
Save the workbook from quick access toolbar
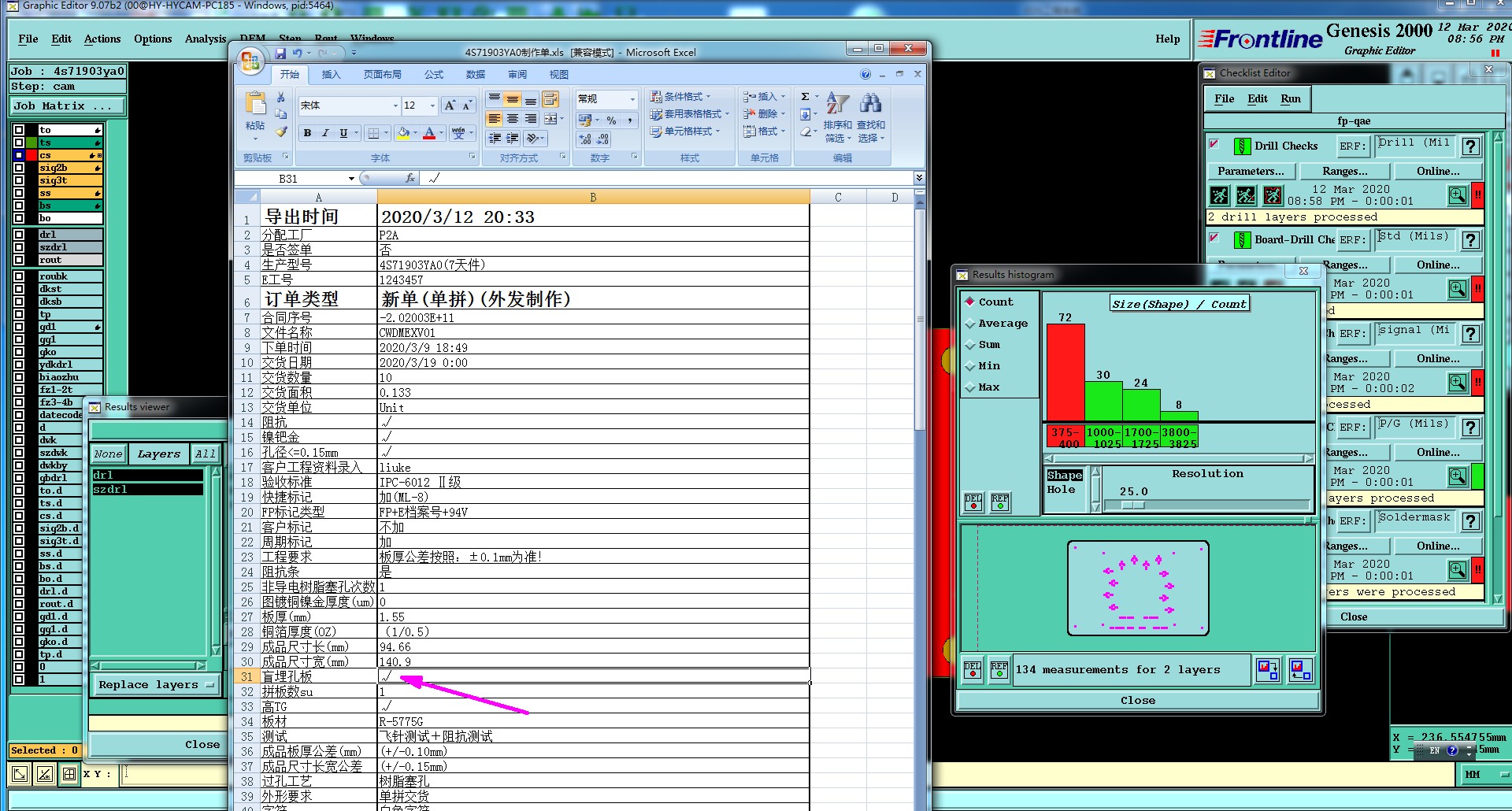click(280, 53)
